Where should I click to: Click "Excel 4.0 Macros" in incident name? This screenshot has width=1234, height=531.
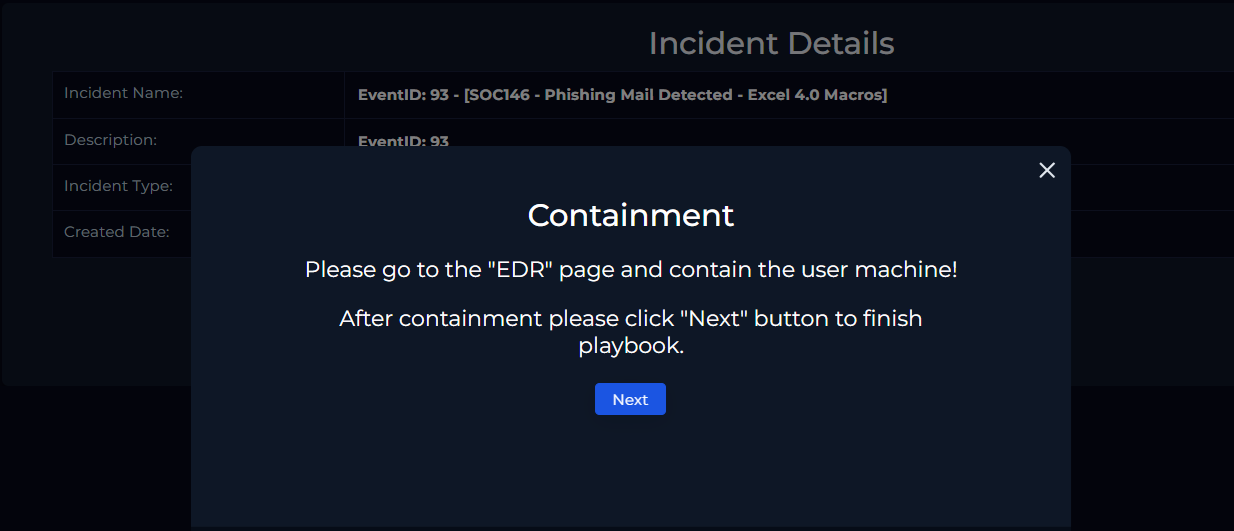[815, 95]
